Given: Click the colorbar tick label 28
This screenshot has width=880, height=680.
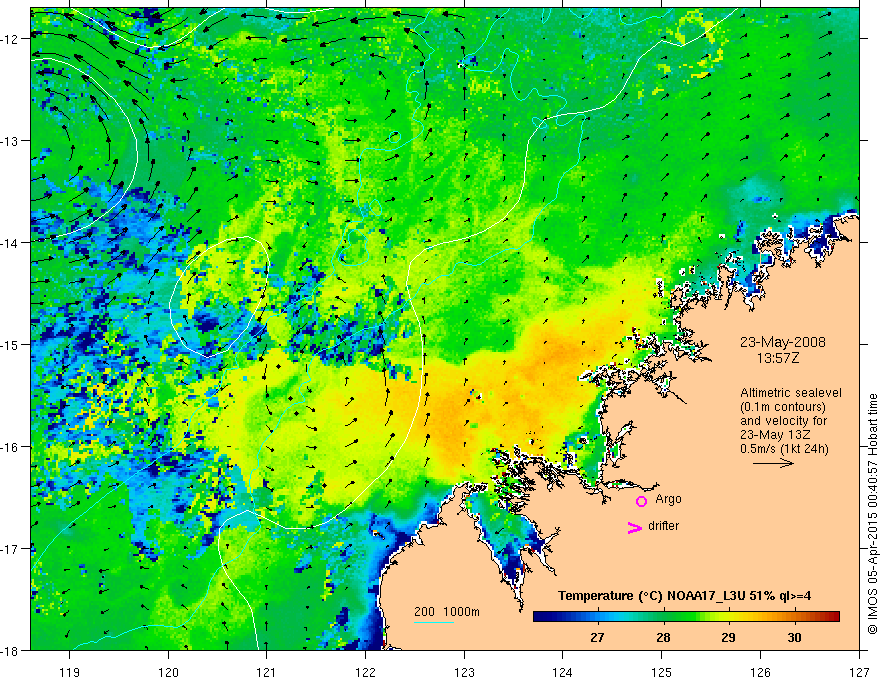Looking at the screenshot, I should pos(663,637).
